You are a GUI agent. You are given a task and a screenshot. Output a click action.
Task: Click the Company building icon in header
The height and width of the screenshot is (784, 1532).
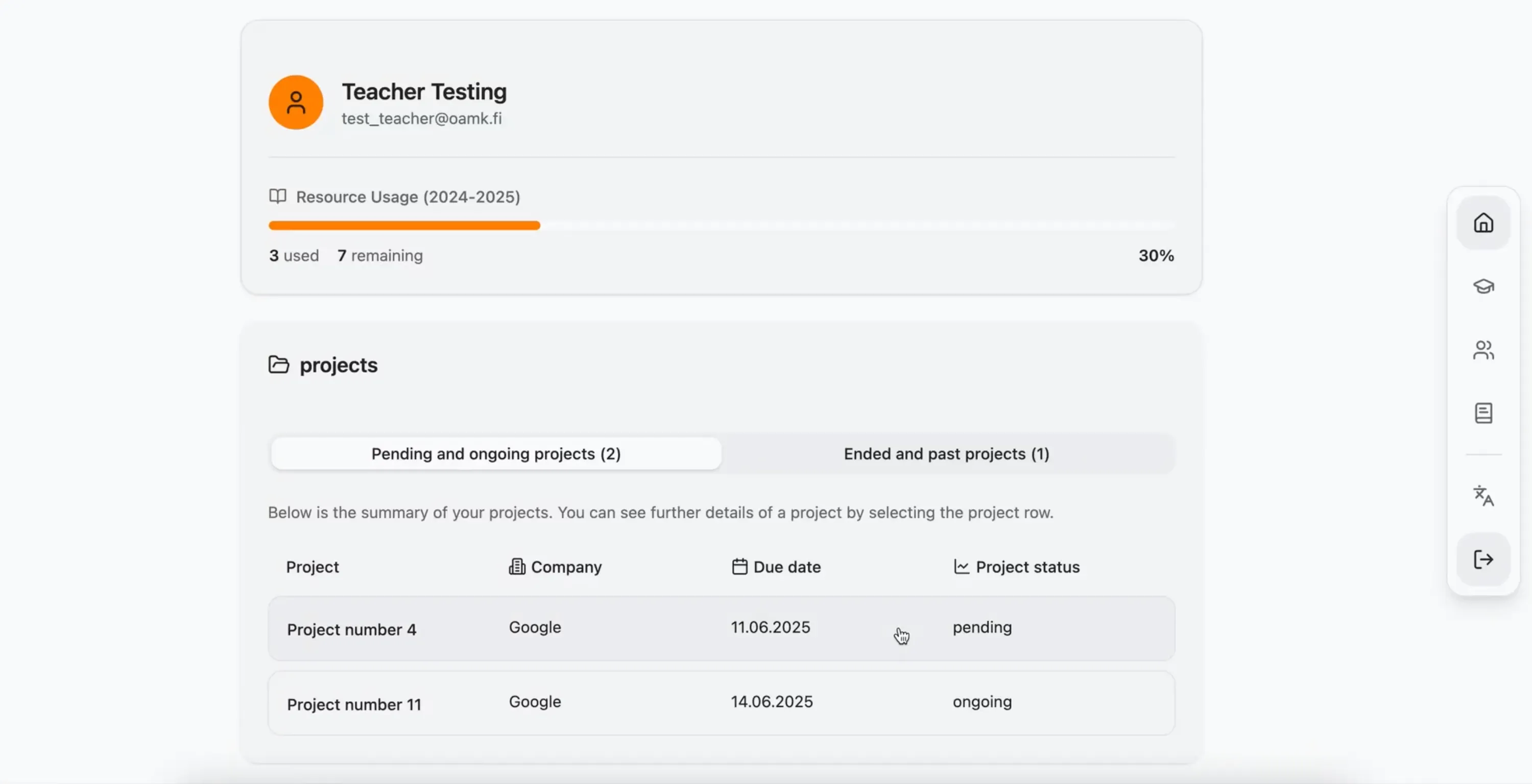click(517, 567)
